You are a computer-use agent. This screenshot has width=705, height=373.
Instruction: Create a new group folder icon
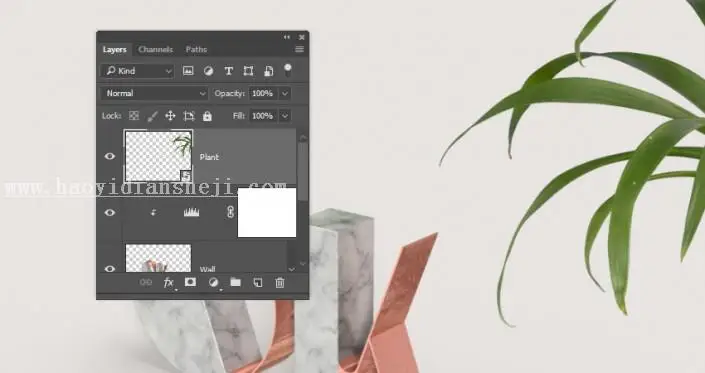click(x=236, y=282)
